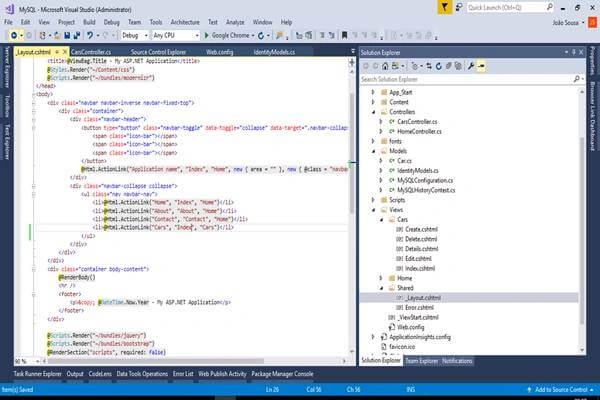The height and width of the screenshot is (400, 600).
Task: Open the Analyze menu
Action: pyautogui.click(x=235, y=22)
